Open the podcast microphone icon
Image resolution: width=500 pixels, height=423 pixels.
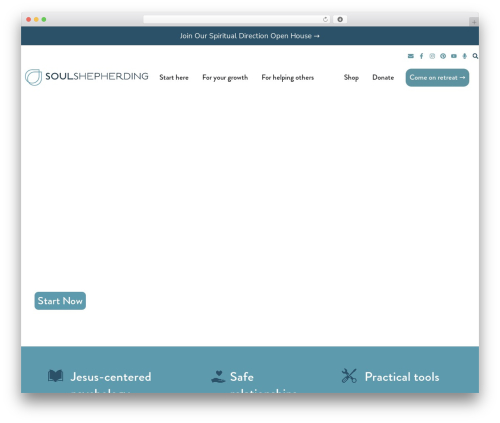pos(465,56)
